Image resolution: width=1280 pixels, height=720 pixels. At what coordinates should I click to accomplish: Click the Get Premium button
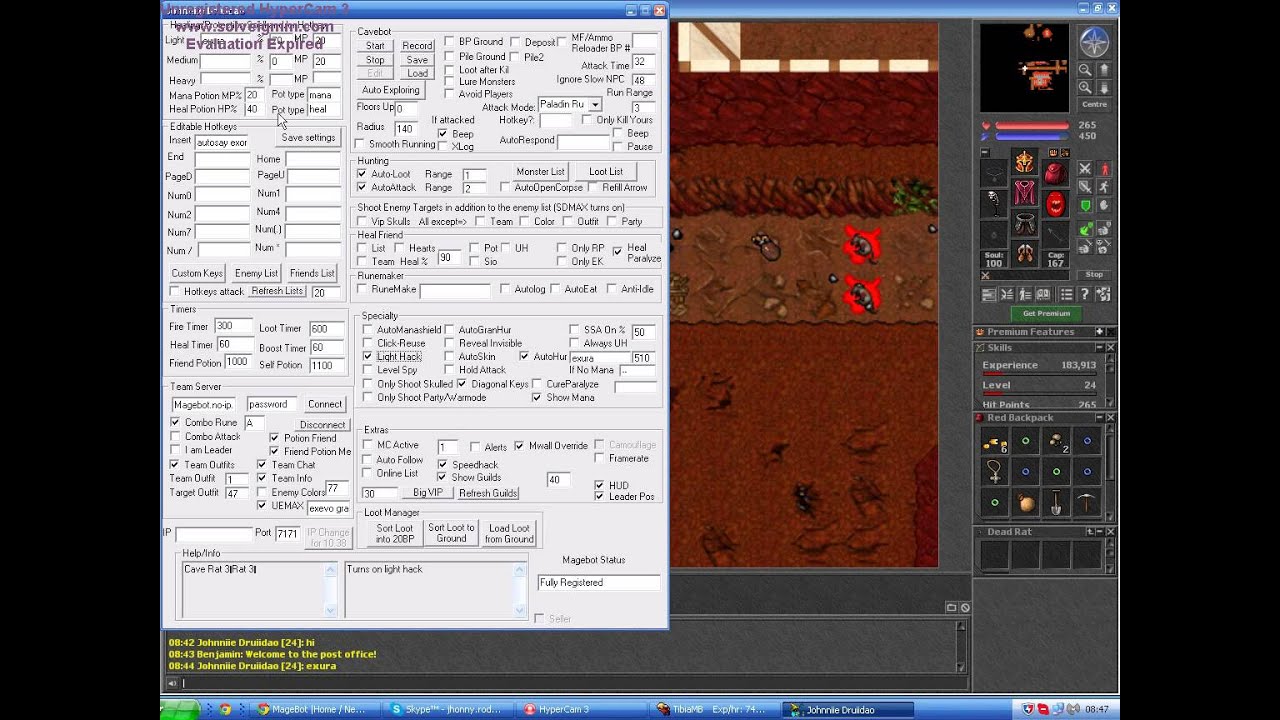[x=1046, y=313]
